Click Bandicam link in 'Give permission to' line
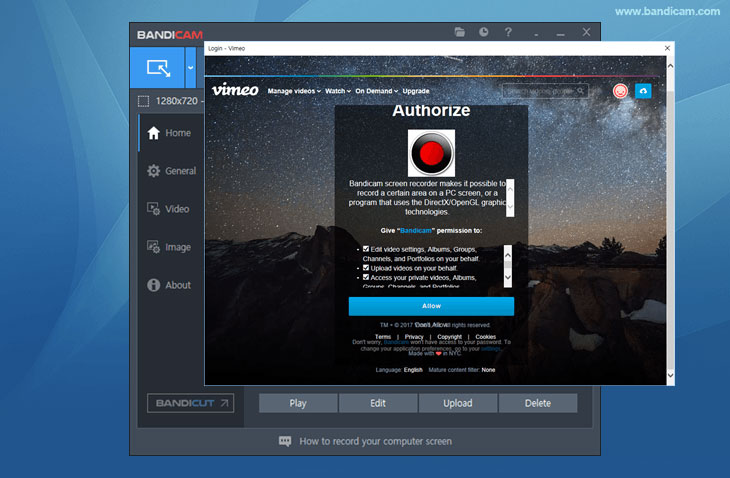This screenshot has height=478, width=730. [416, 231]
